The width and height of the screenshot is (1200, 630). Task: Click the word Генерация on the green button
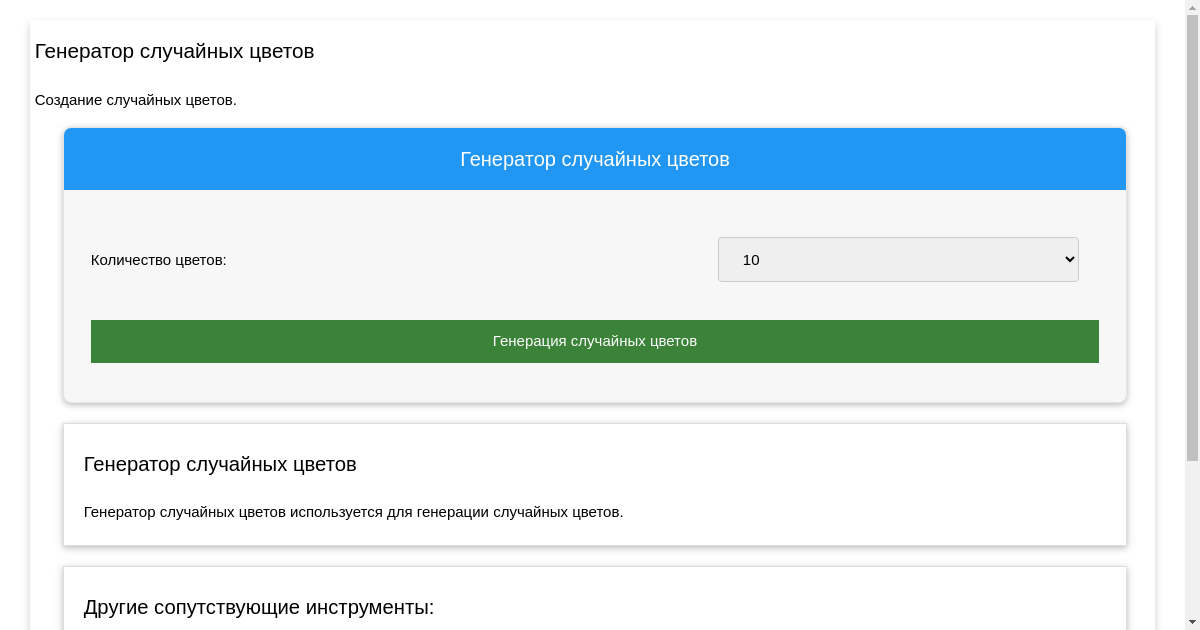point(529,341)
